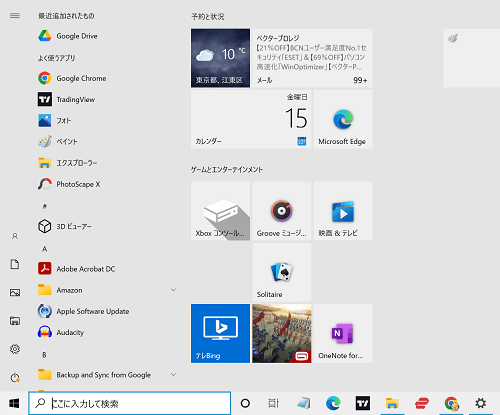Launch the Microsoft Edge tile
The width and height of the screenshot is (500, 415).
pyautogui.click(x=343, y=119)
